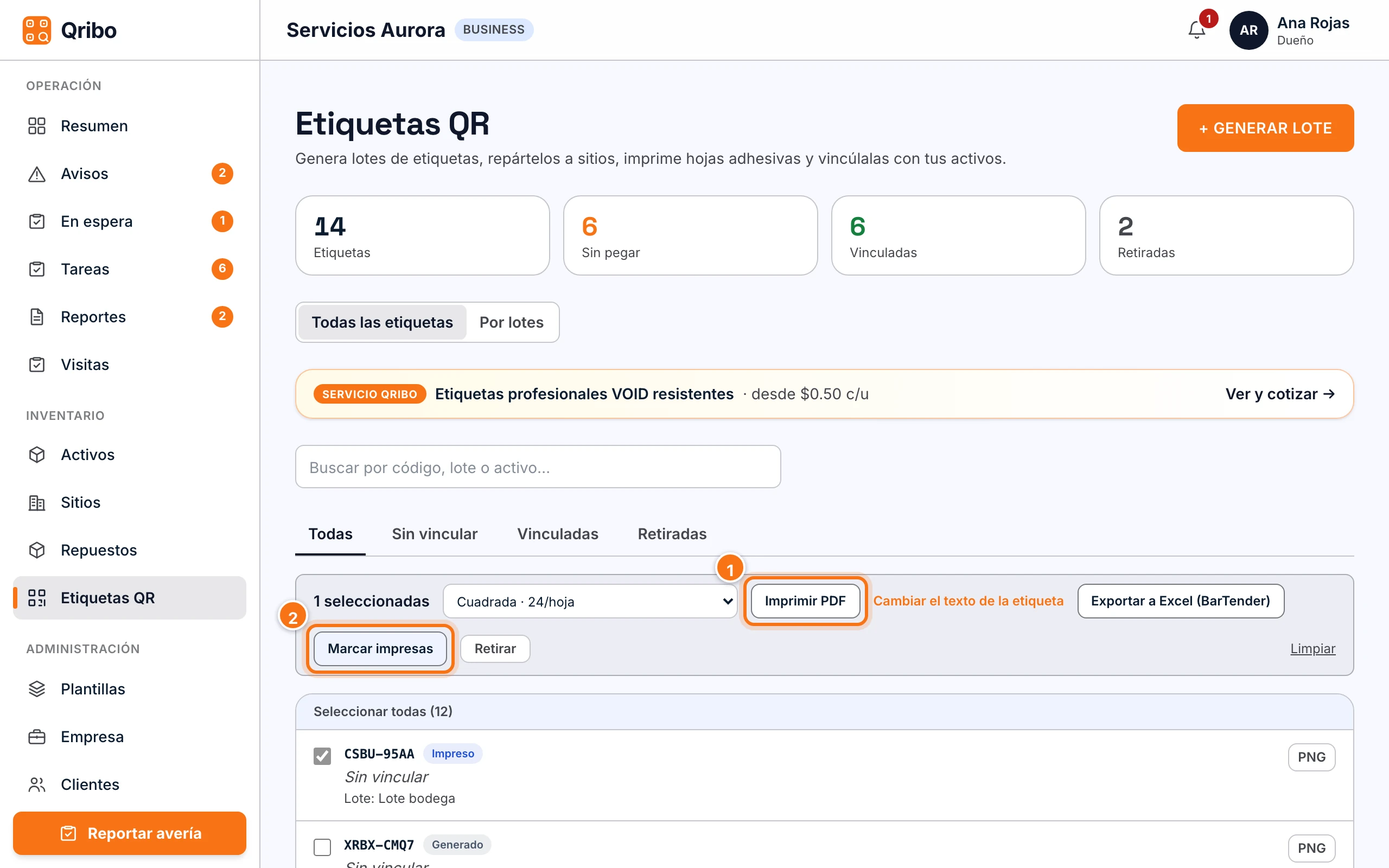Click the En espera clipboard icon

pos(37,221)
